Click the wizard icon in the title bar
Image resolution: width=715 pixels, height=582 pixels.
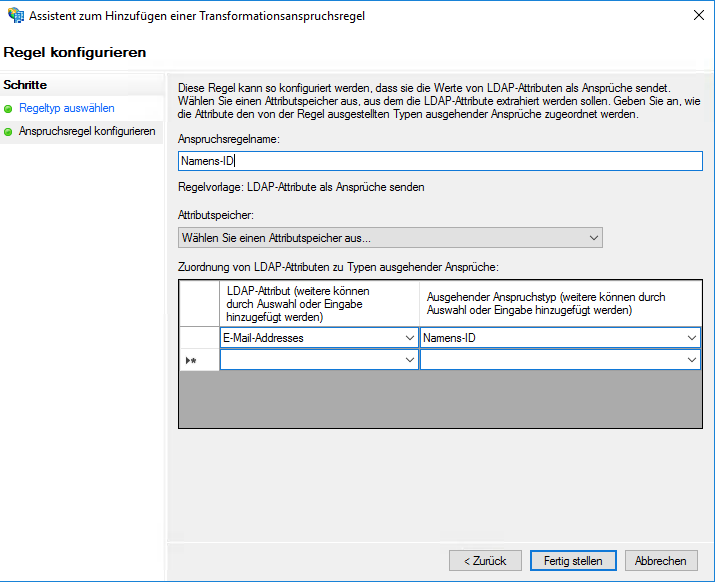tap(15, 16)
